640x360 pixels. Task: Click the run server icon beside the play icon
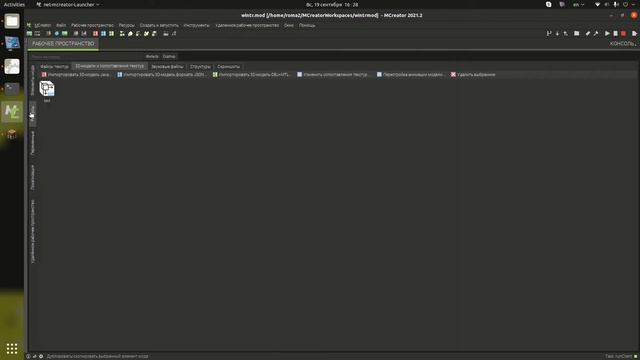616,33
